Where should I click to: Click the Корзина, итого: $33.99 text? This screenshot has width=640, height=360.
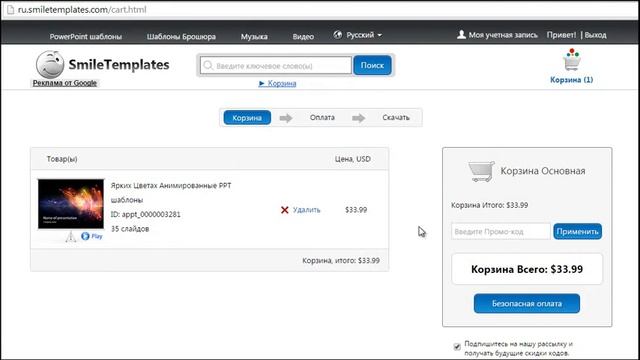(x=341, y=260)
